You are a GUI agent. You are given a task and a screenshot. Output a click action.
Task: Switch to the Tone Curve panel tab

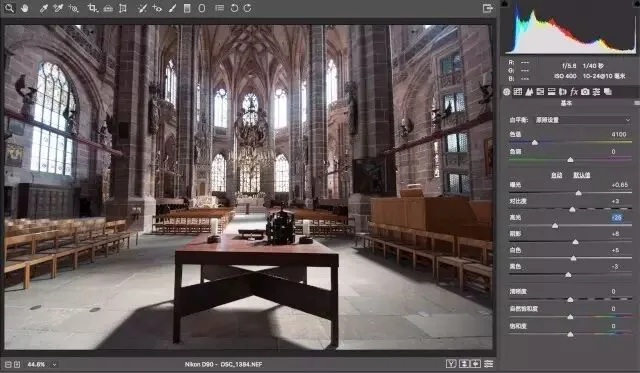[518, 92]
